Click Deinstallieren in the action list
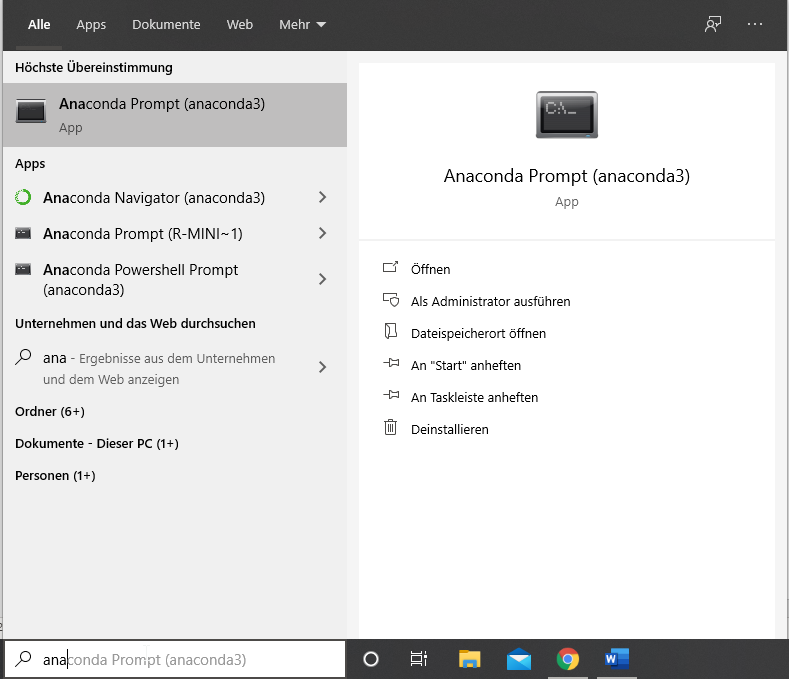The height and width of the screenshot is (679, 789). coord(449,429)
